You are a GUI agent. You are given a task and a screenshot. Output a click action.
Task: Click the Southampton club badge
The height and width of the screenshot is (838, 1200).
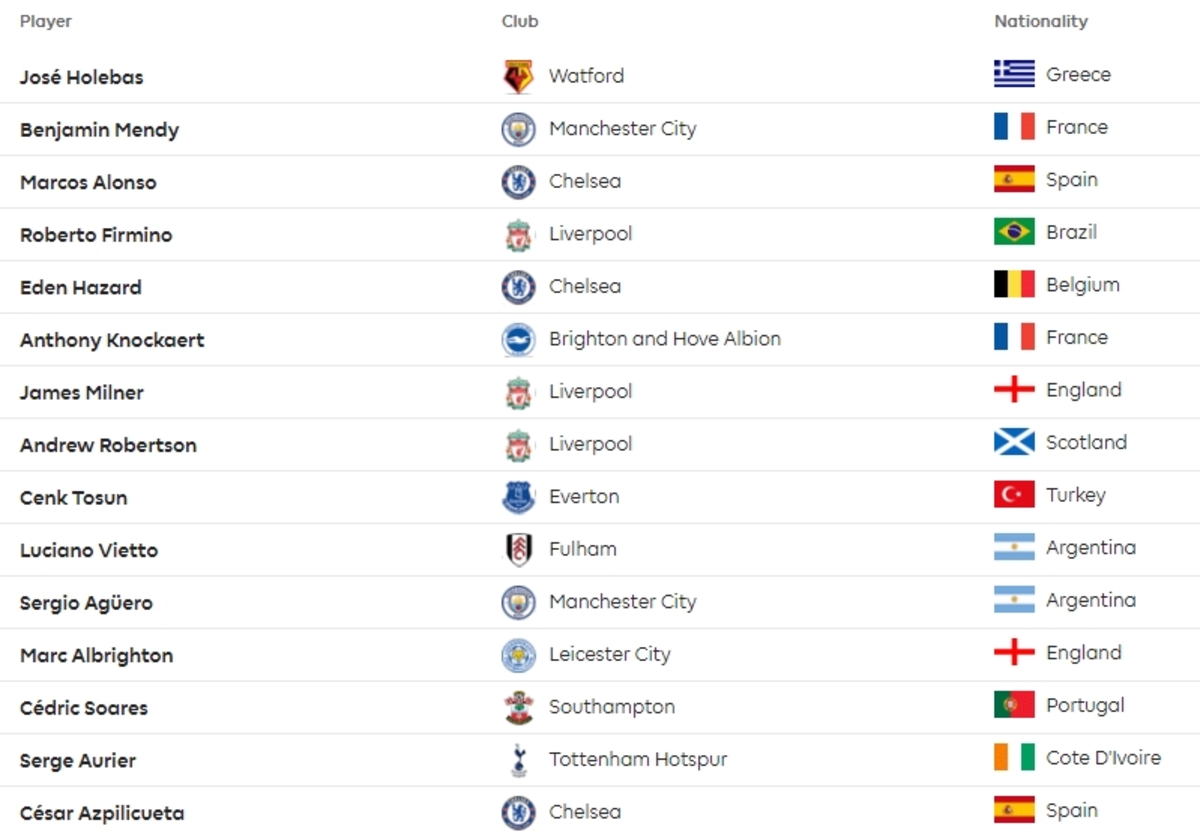[518, 707]
